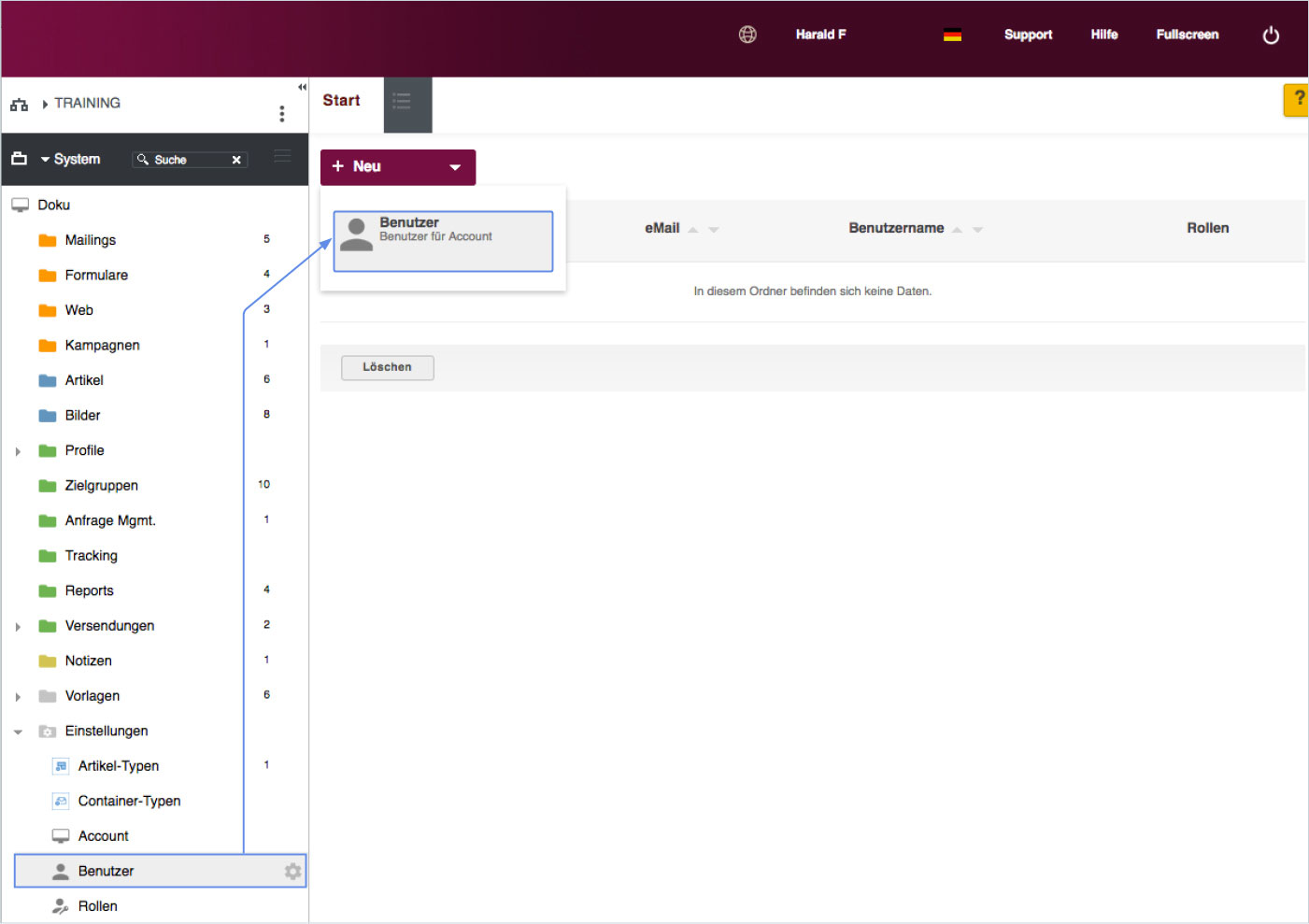Select Benutzer für Account menu entry
The image size is (1309, 924).
click(x=443, y=241)
